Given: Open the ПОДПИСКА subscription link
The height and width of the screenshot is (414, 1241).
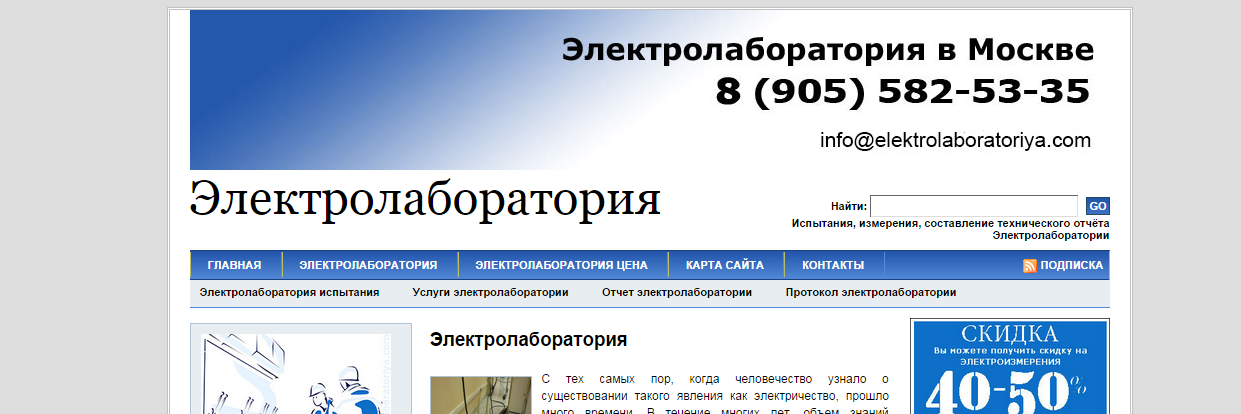Looking at the screenshot, I should coord(1071,266).
